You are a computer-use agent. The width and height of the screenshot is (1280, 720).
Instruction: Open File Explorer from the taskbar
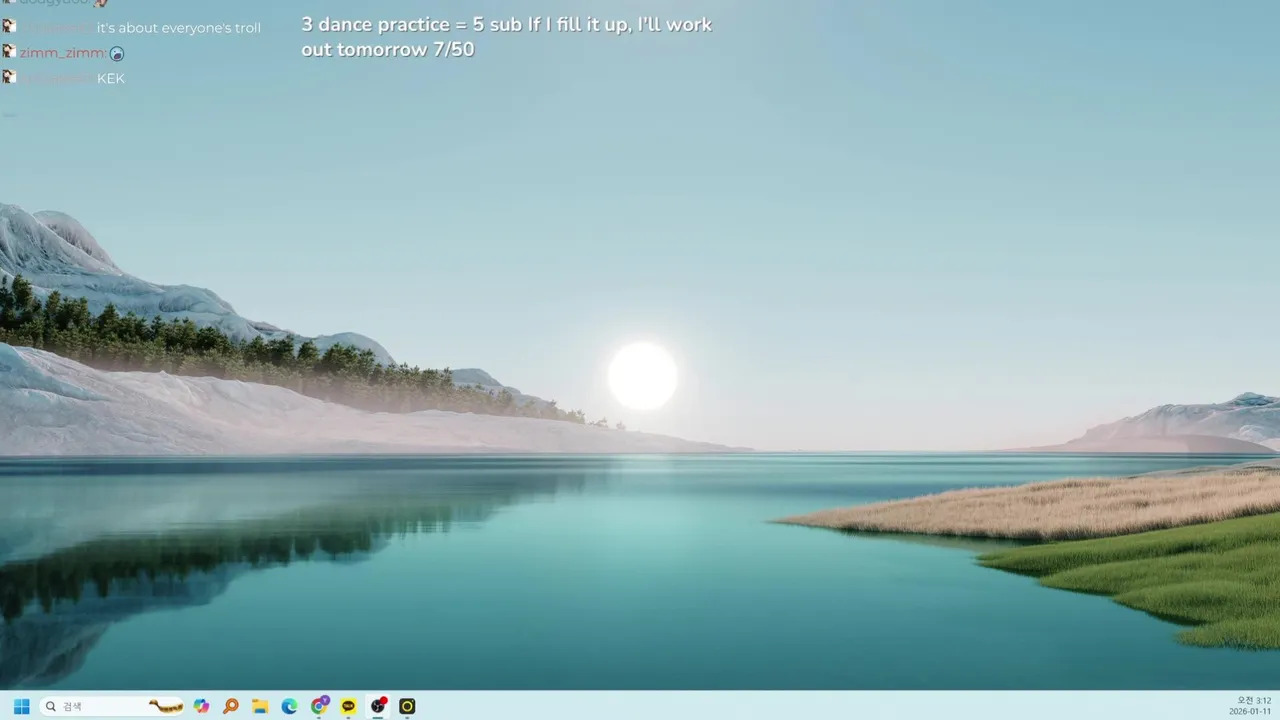260,706
